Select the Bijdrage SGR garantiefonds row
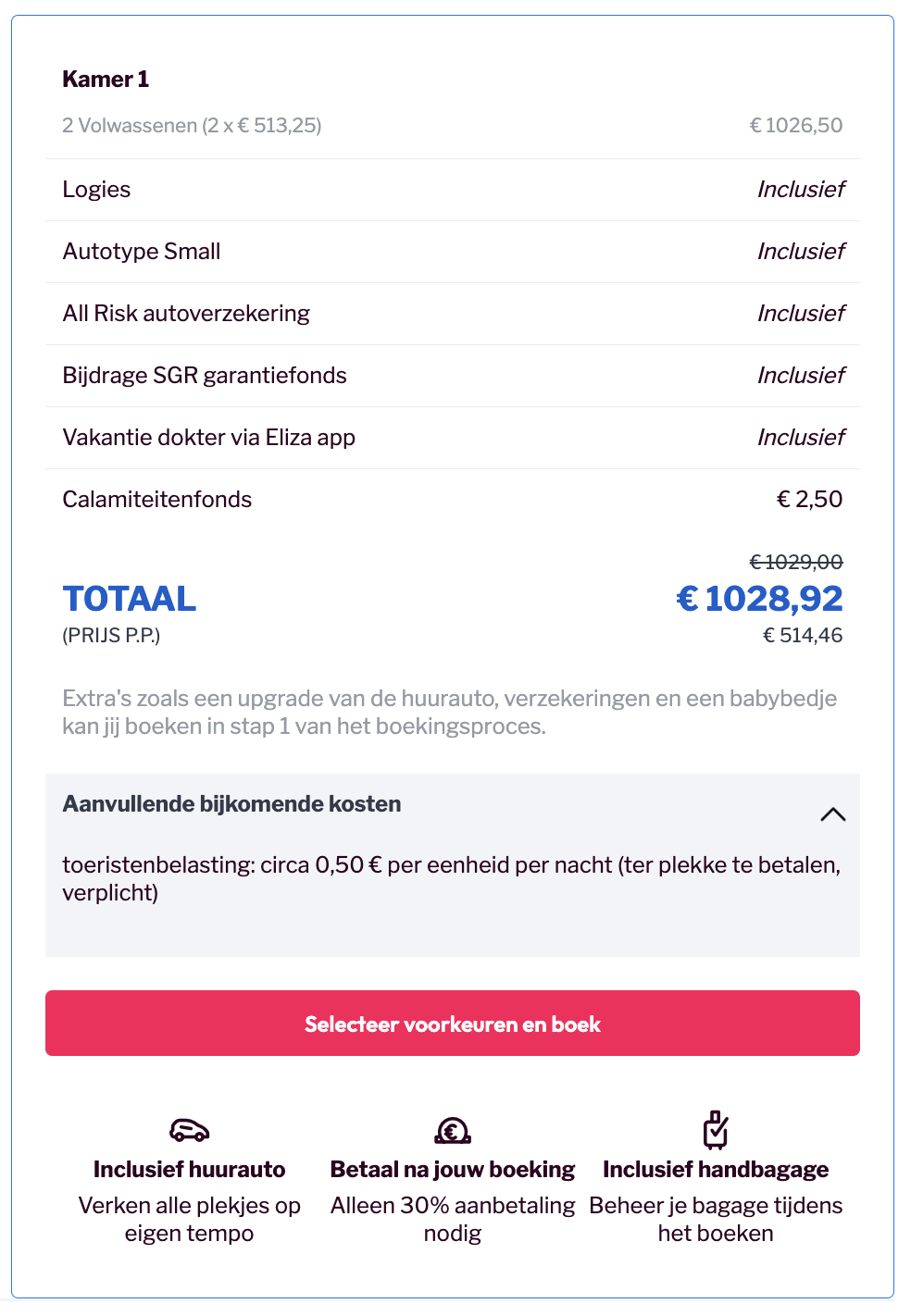911x1316 pixels. tap(453, 376)
